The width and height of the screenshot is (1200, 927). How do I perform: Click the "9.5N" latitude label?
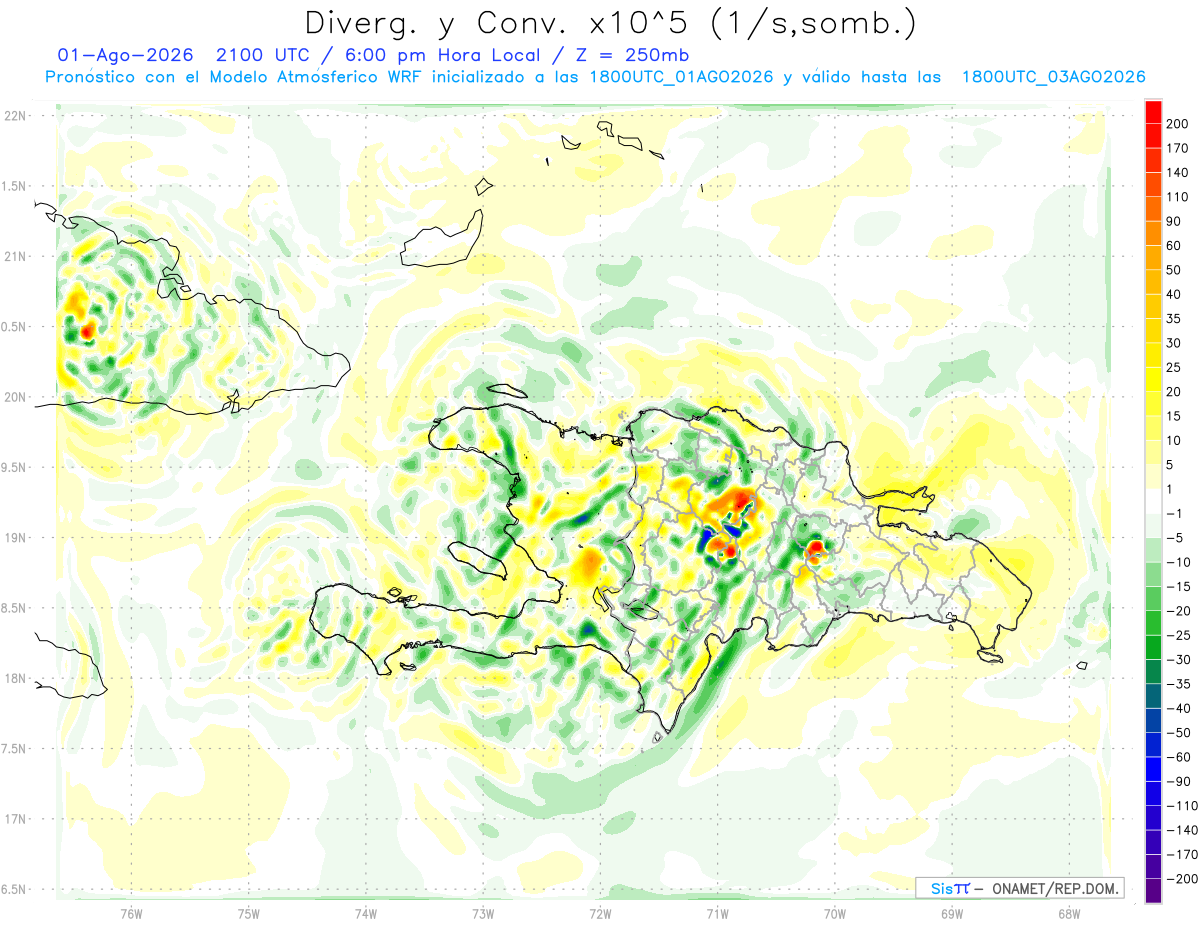[15, 467]
